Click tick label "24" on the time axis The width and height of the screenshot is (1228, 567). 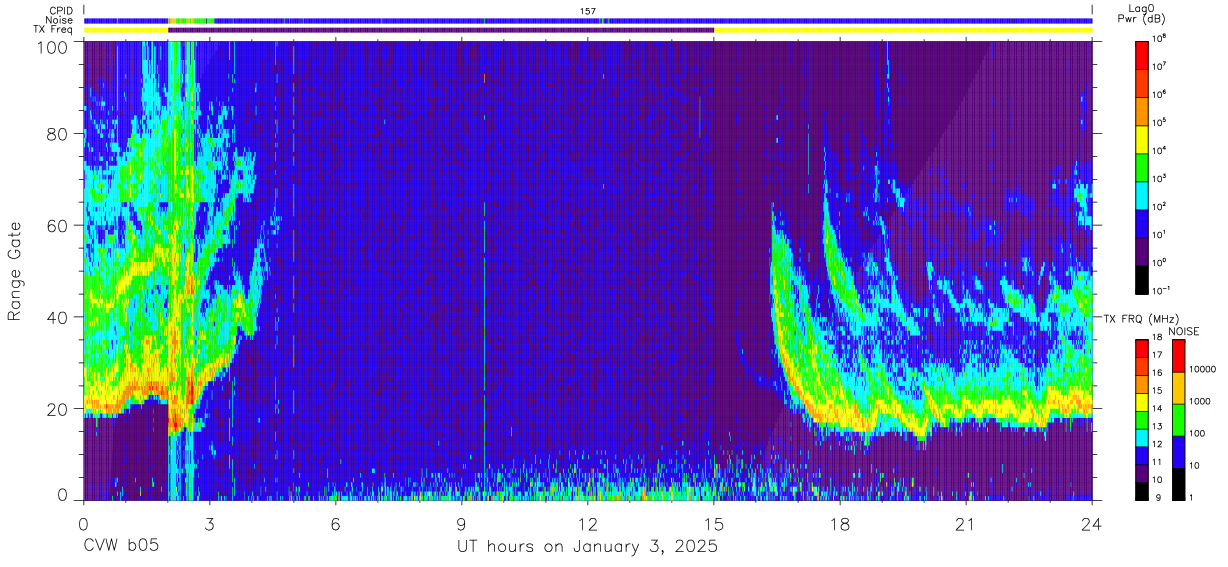click(1092, 525)
